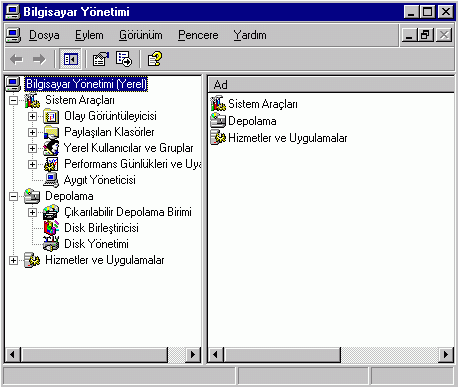The image size is (458, 387).
Task: Open the Help toolbar icon
Action: [155, 59]
